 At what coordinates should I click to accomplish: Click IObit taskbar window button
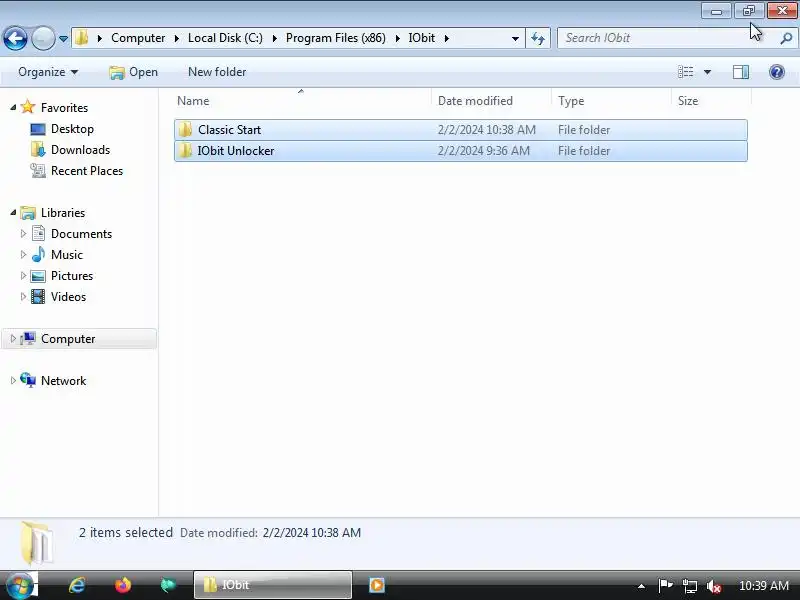(273, 585)
